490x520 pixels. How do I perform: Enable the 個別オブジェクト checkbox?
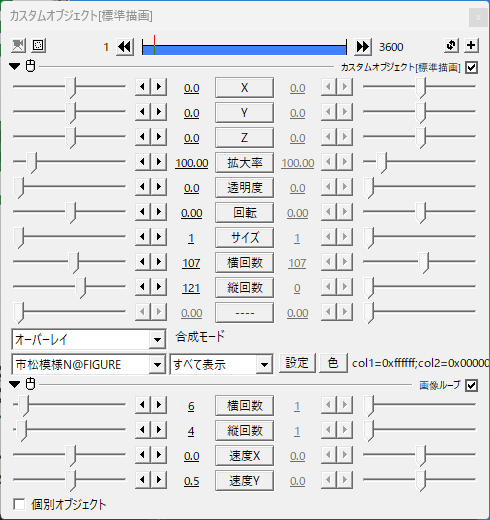coord(19,504)
